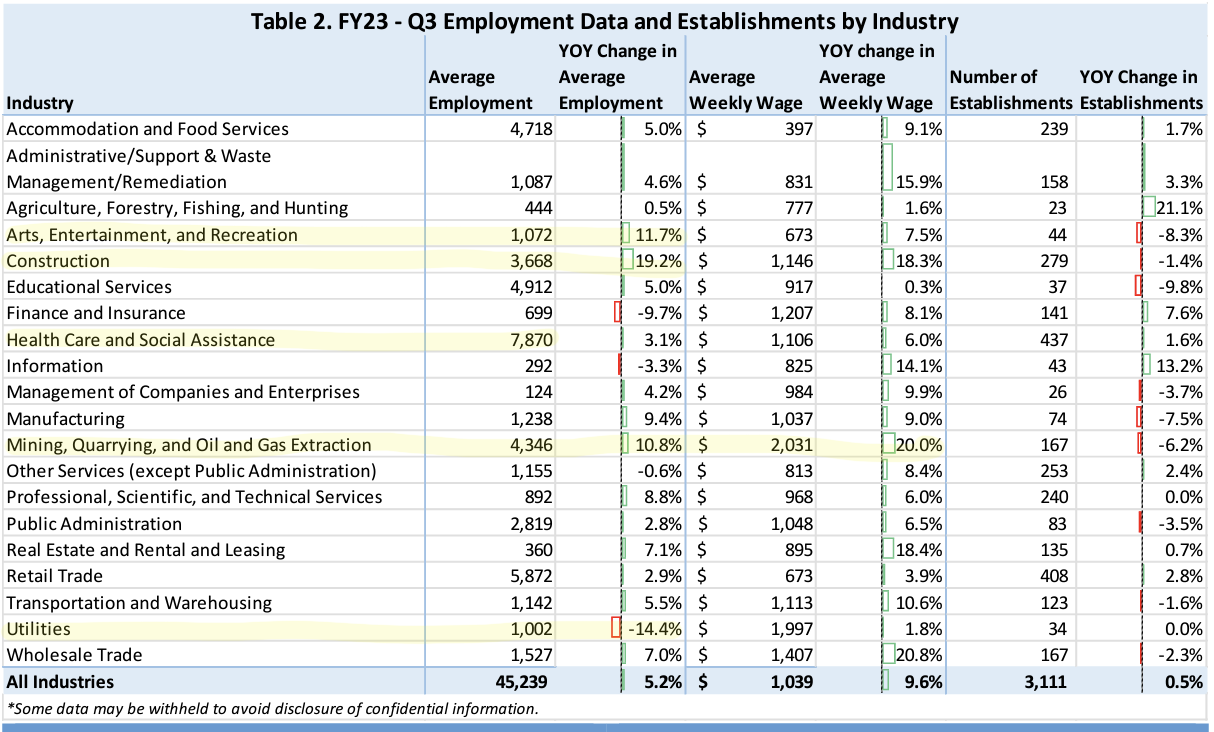1214x732 pixels.
Task: Click the 18.4% wage change cell
Action: (x=920, y=550)
